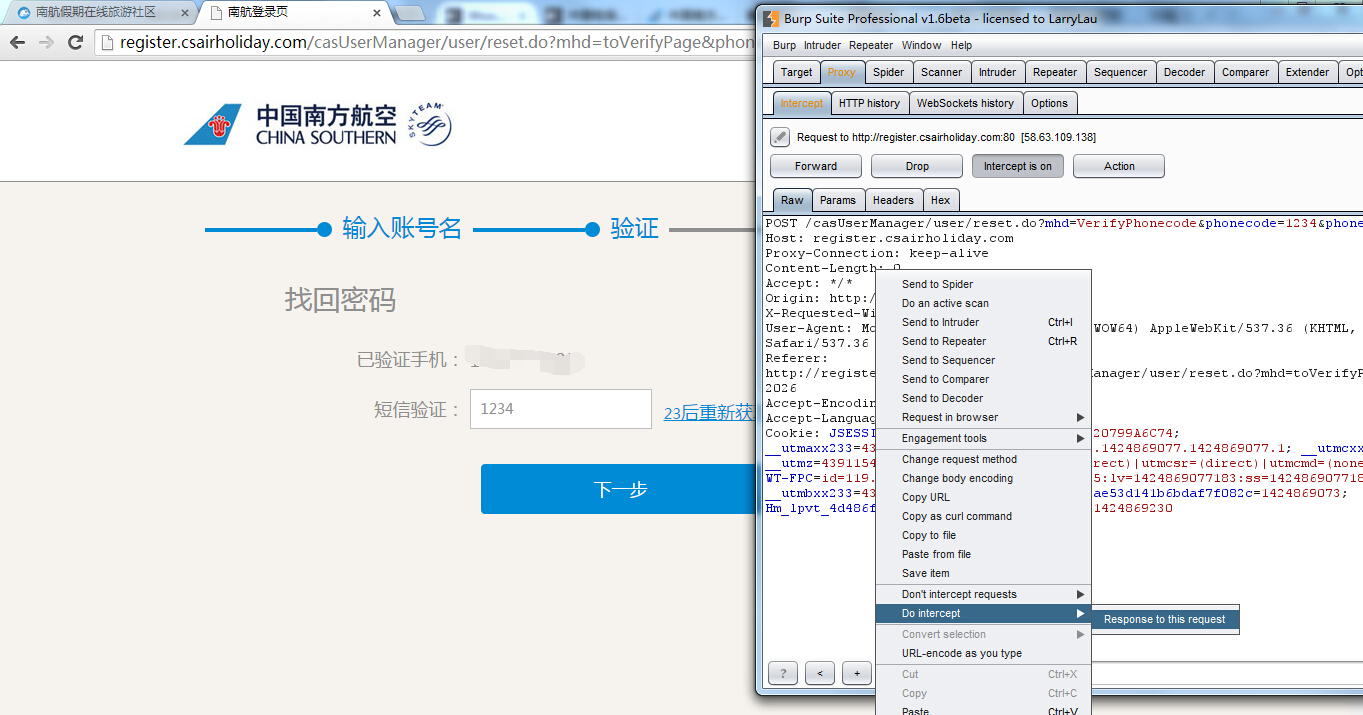The width and height of the screenshot is (1363, 715).
Task: Switch to the Hex view tab
Action: pyautogui.click(x=941, y=200)
